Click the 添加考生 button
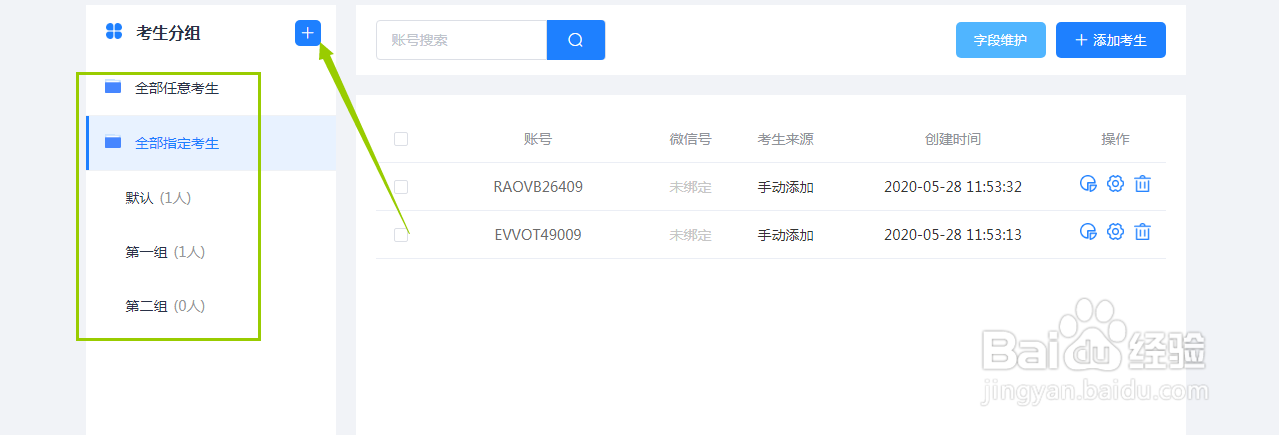This screenshot has height=435, width=1279. click(1111, 40)
